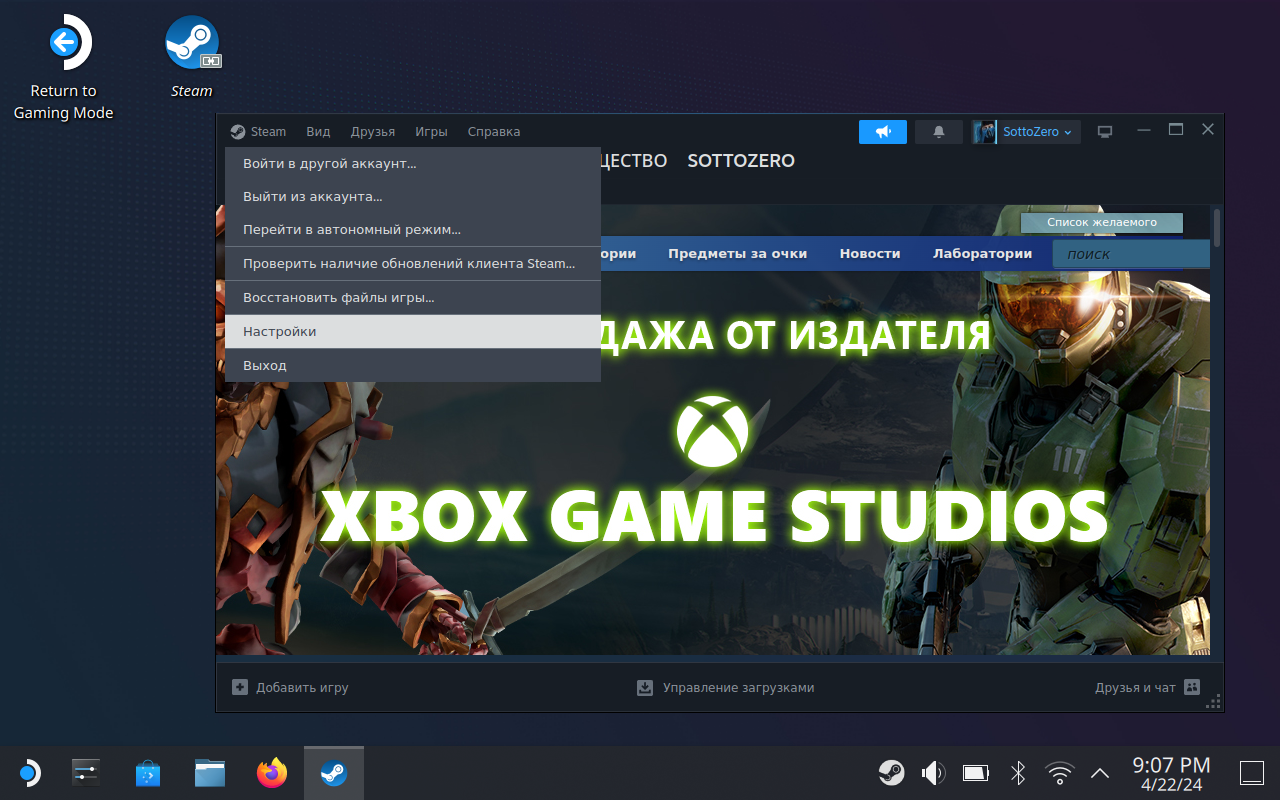
Task: Open the Bluetooth tray icon
Action: (x=1017, y=773)
